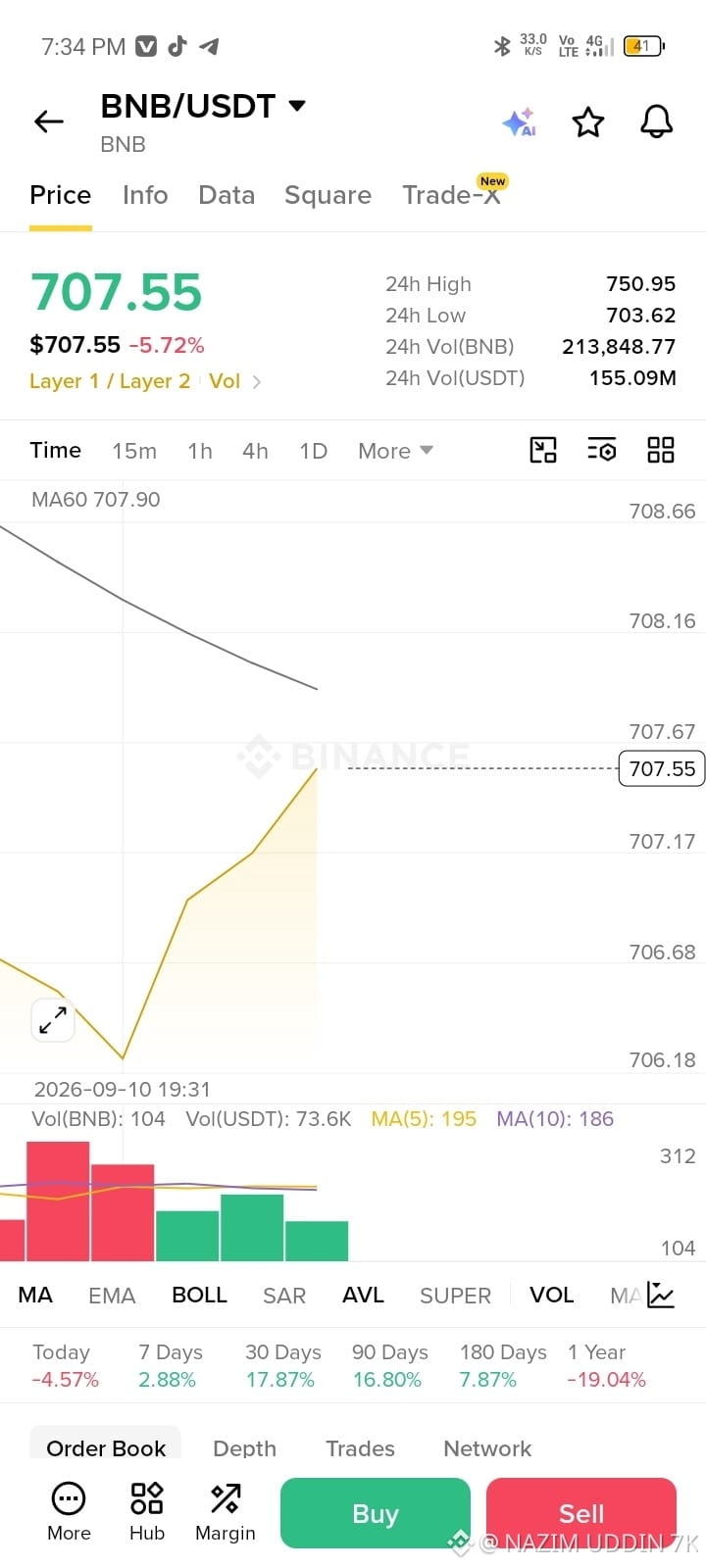This screenshot has height=1568, width=706.
Task: Switch to the Depth tab
Action: pos(244,1448)
